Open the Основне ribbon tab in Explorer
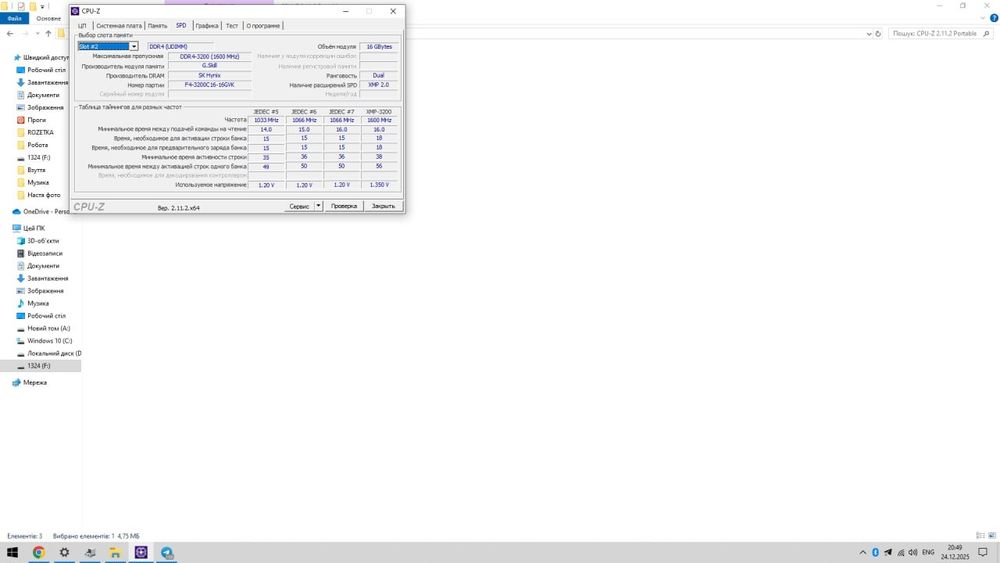This screenshot has height=563, width=1000. coord(48,18)
